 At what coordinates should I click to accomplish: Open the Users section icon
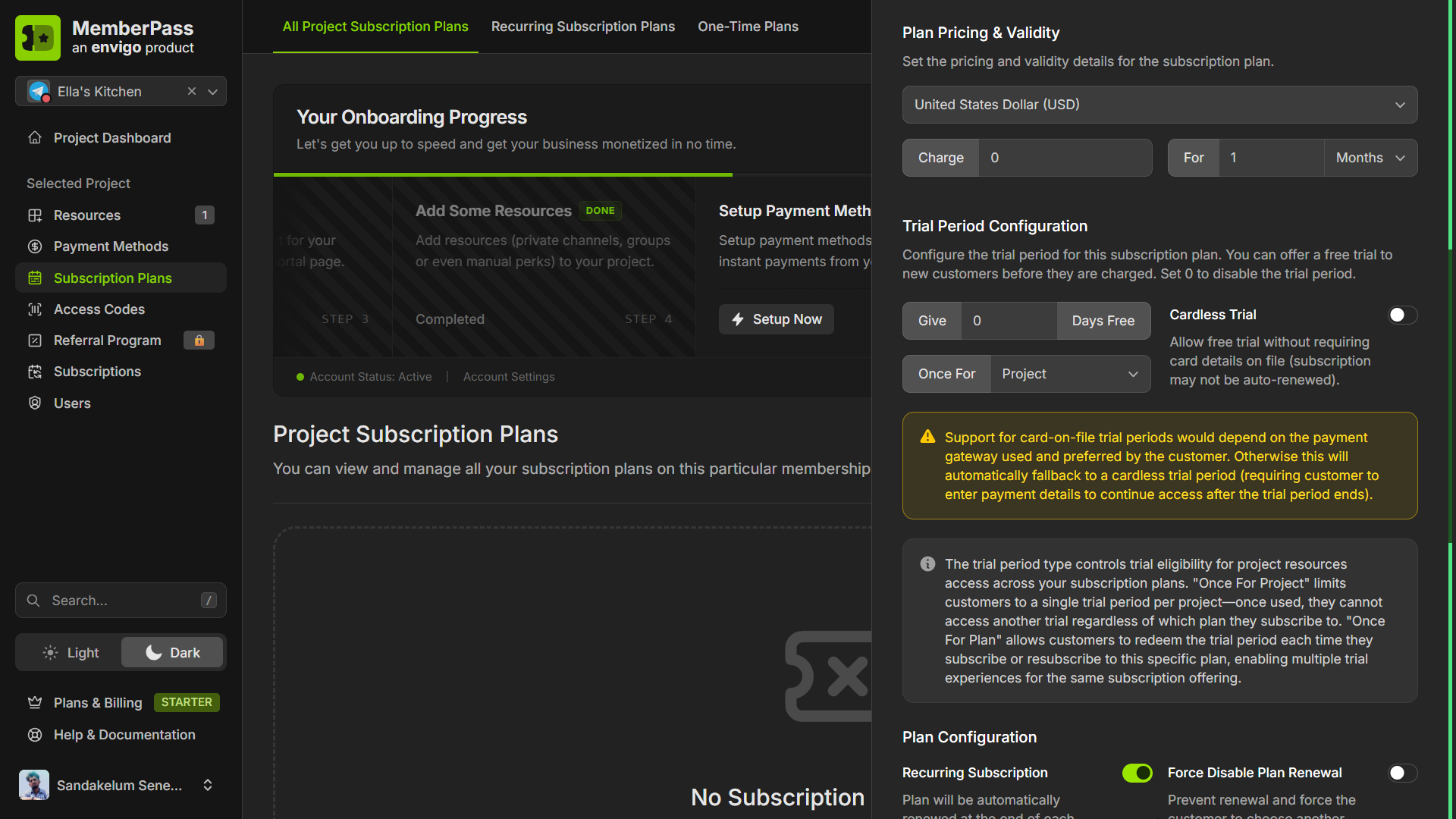coord(35,403)
